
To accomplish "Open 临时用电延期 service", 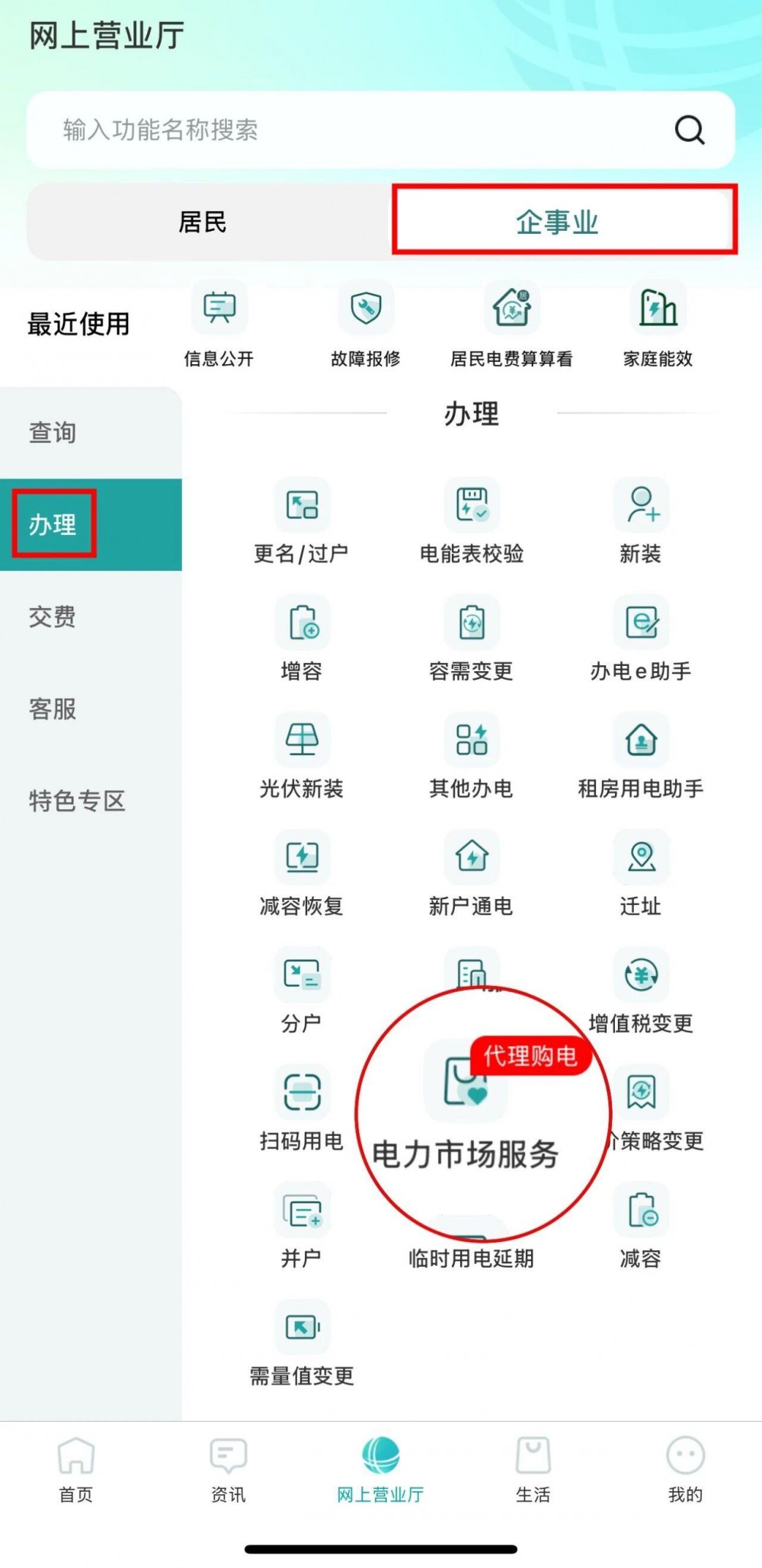I will pos(472,1259).
